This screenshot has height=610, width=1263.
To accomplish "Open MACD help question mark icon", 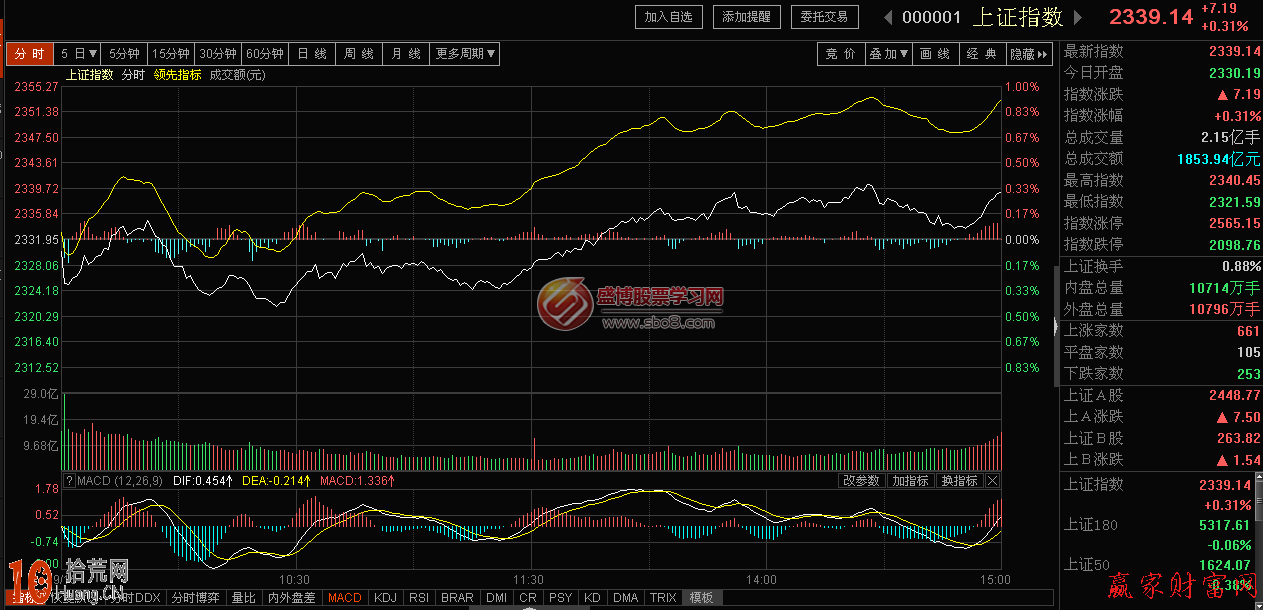I will 69,481.
